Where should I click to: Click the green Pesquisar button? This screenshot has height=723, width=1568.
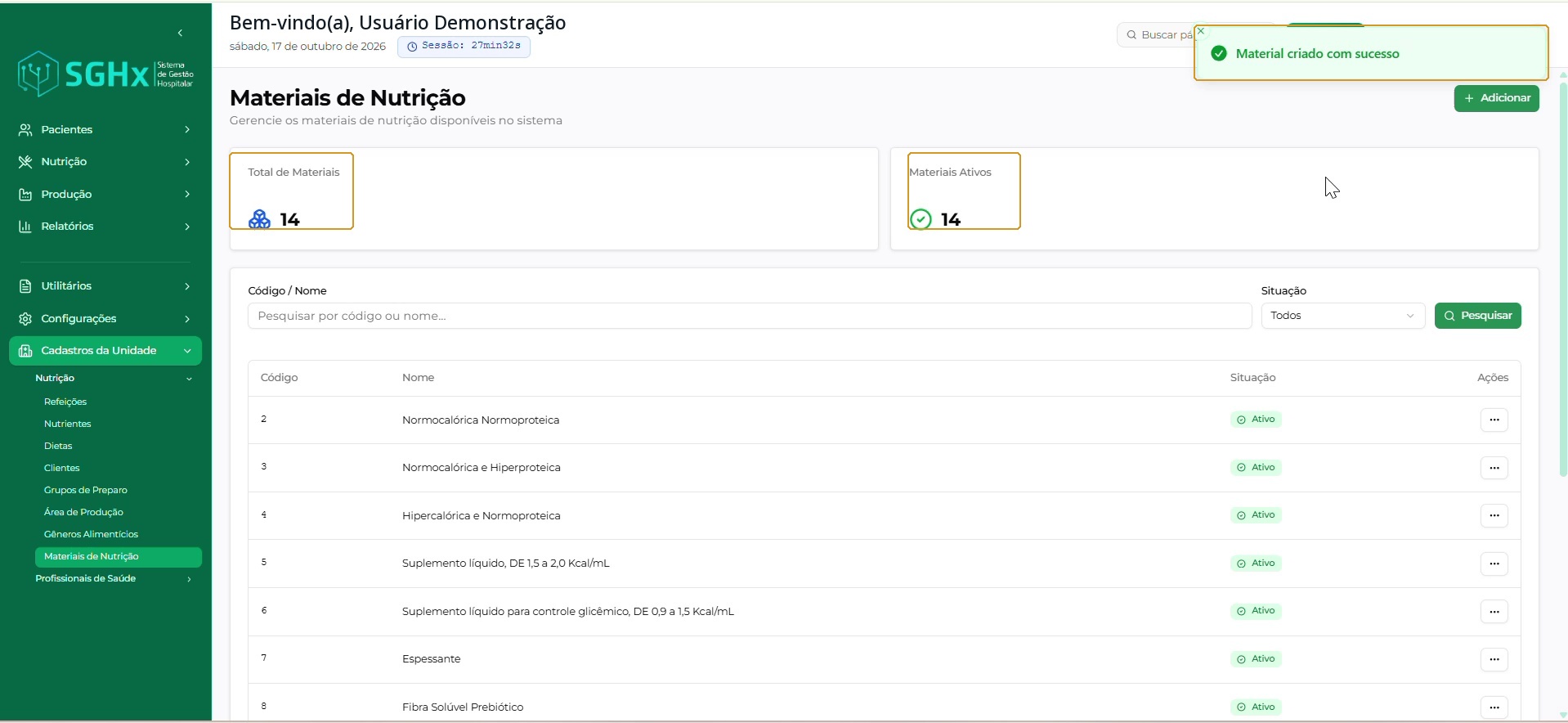pyautogui.click(x=1477, y=316)
